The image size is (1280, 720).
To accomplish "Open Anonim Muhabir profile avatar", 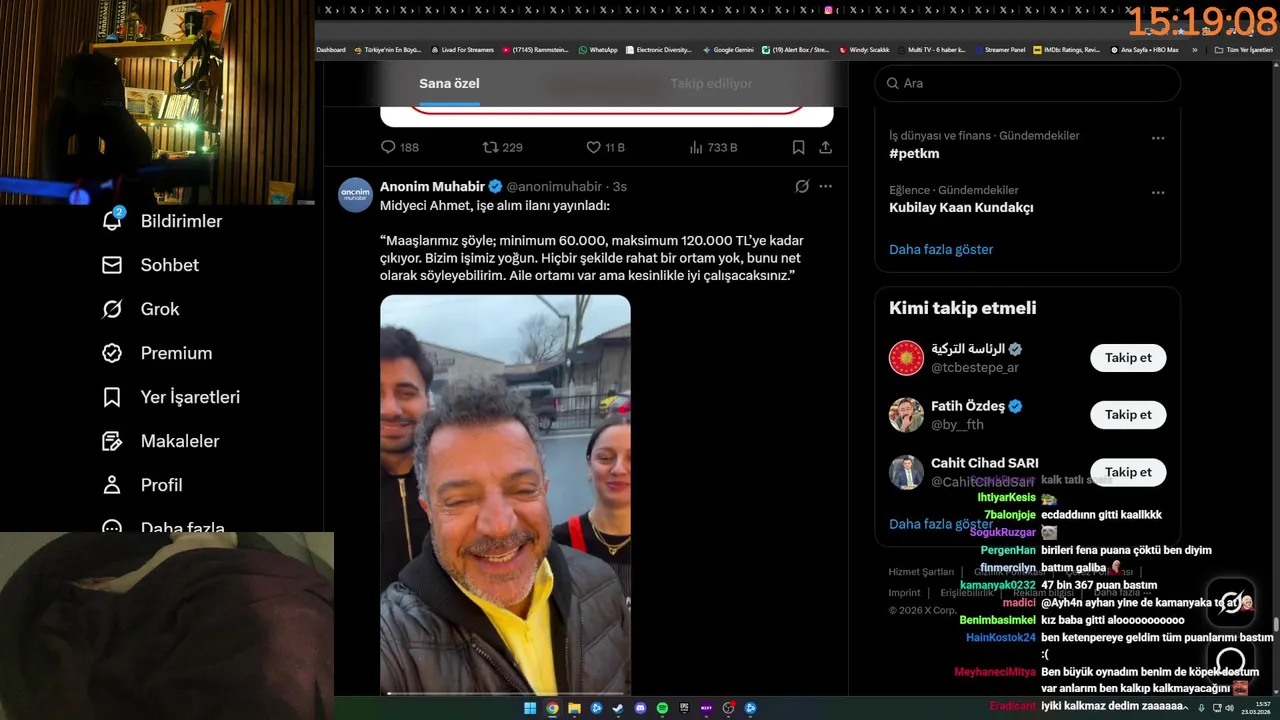I will [355, 195].
